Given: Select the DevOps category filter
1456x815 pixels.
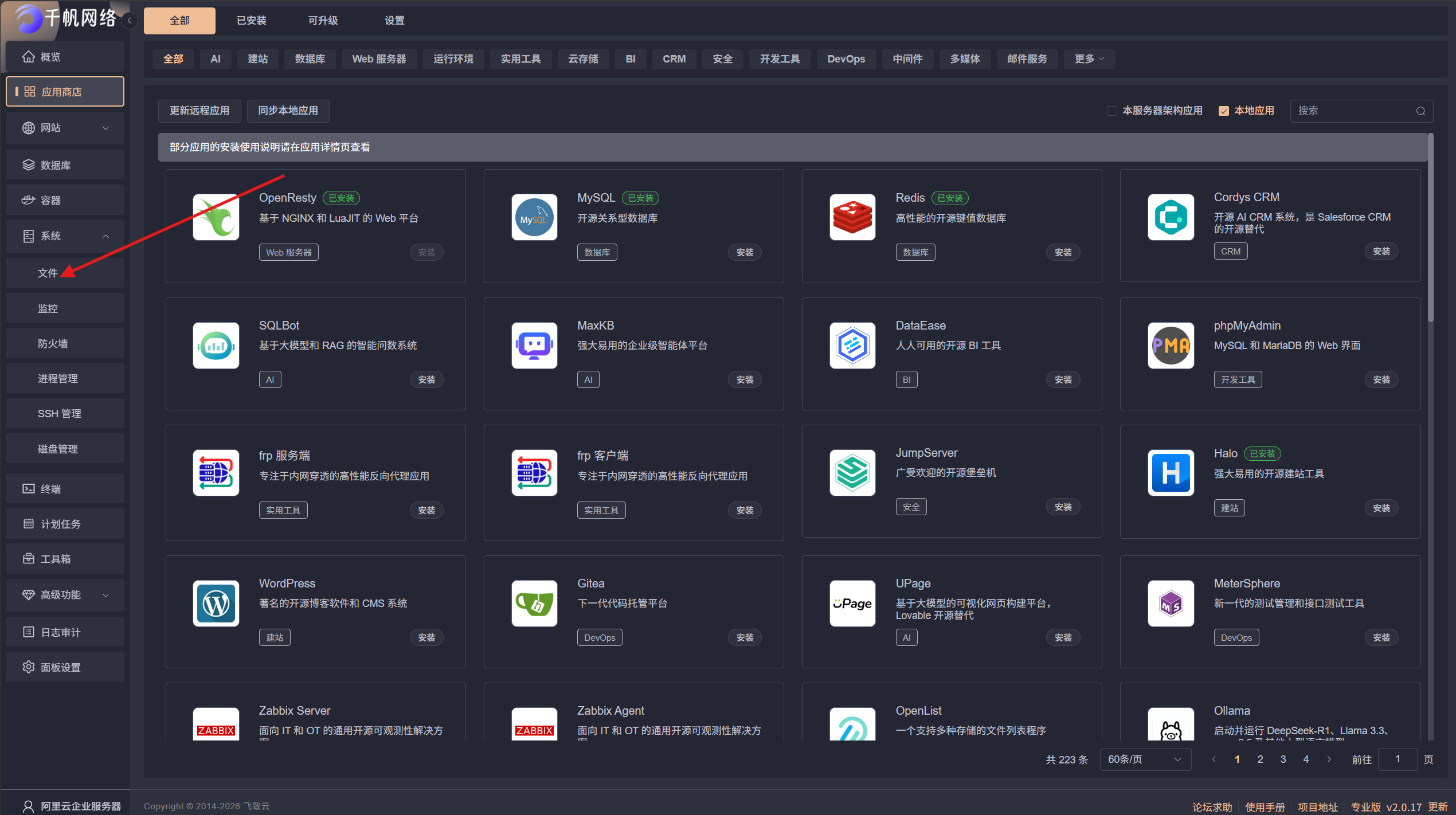Looking at the screenshot, I should click(846, 59).
